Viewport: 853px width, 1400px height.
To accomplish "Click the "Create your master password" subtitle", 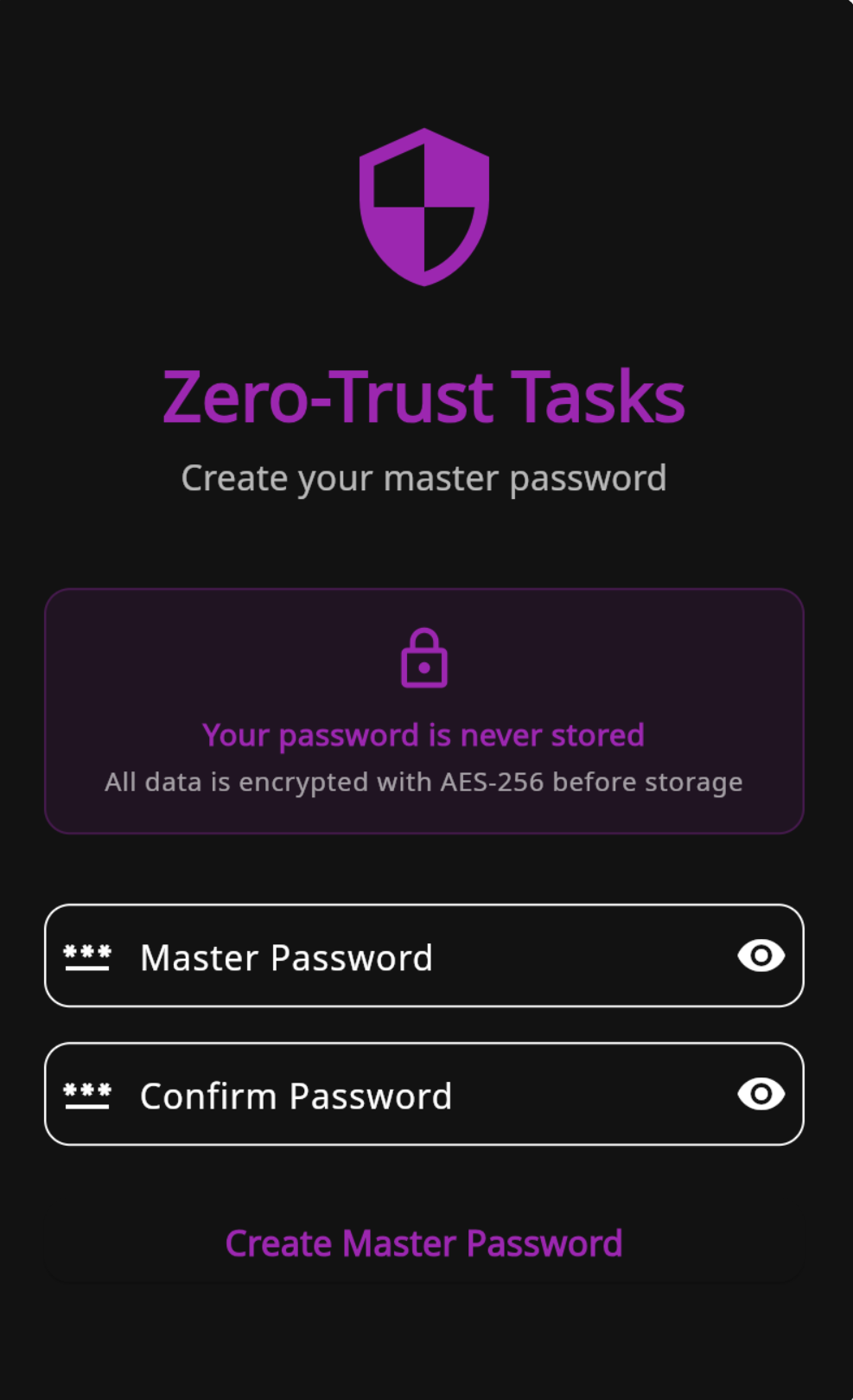I will pyautogui.click(x=424, y=478).
